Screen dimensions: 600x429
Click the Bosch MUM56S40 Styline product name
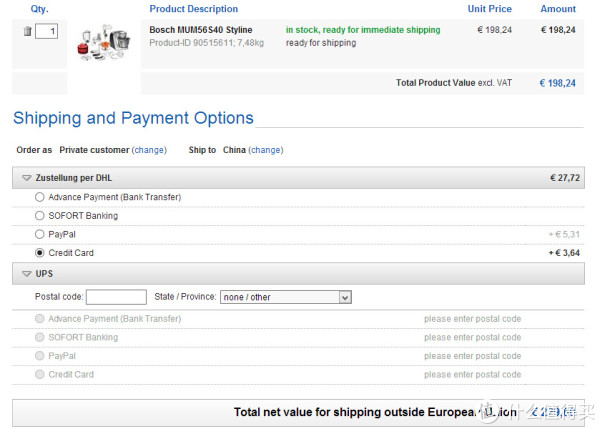click(x=201, y=30)
